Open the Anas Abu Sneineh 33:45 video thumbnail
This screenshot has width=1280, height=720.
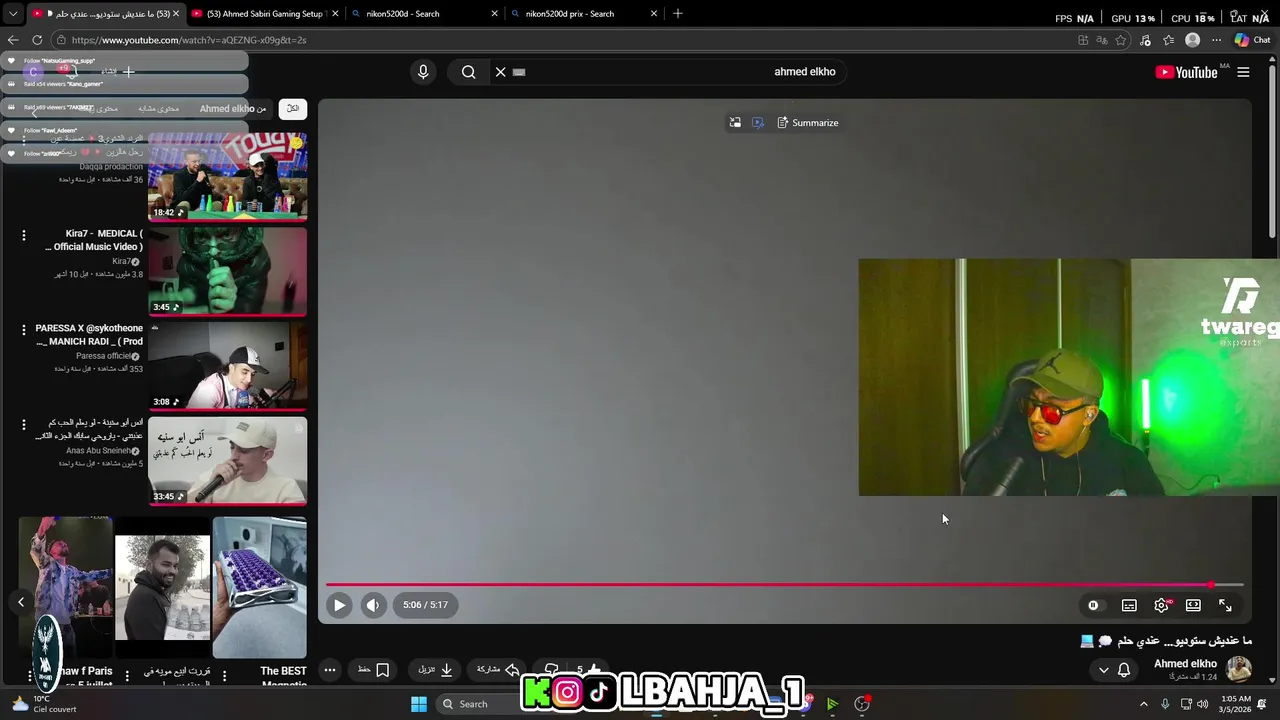click(x=228, y=461)
